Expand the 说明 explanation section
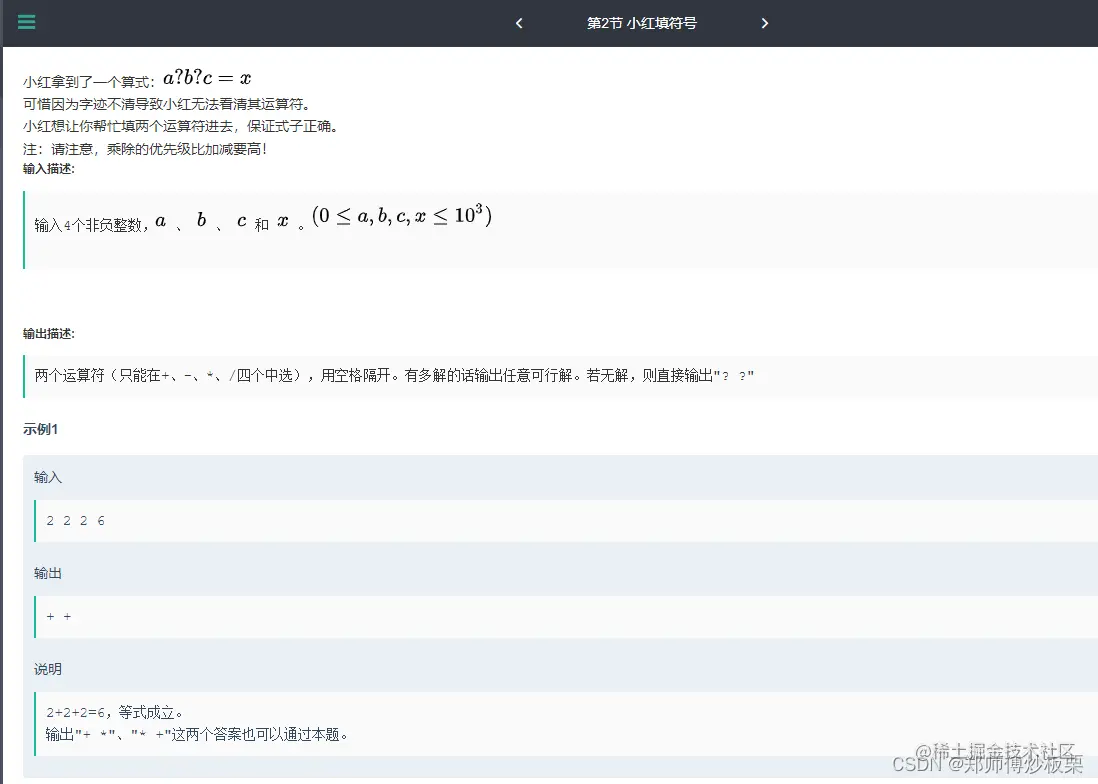1098x784 pixels. (48, 668)
